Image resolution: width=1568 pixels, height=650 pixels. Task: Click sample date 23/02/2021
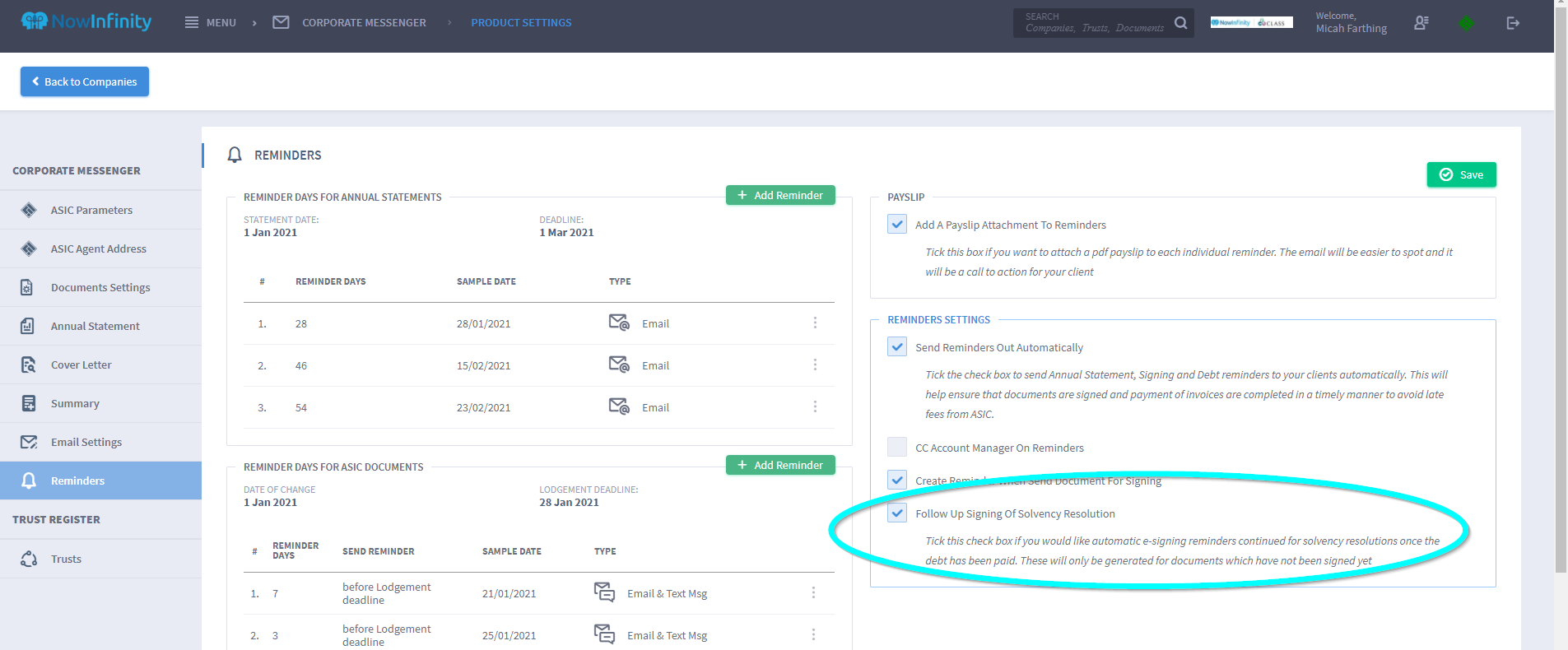483,407
